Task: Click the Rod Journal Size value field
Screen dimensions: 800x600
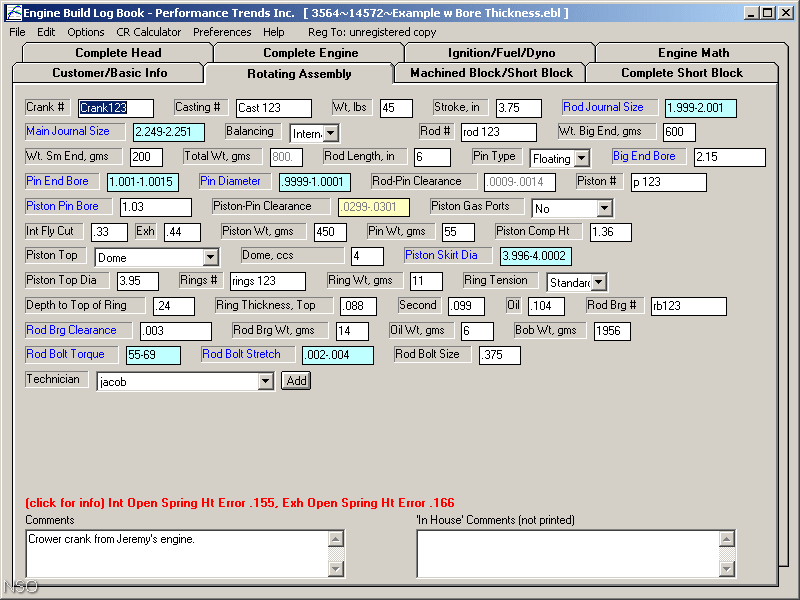Action: [x=701, y=108]
